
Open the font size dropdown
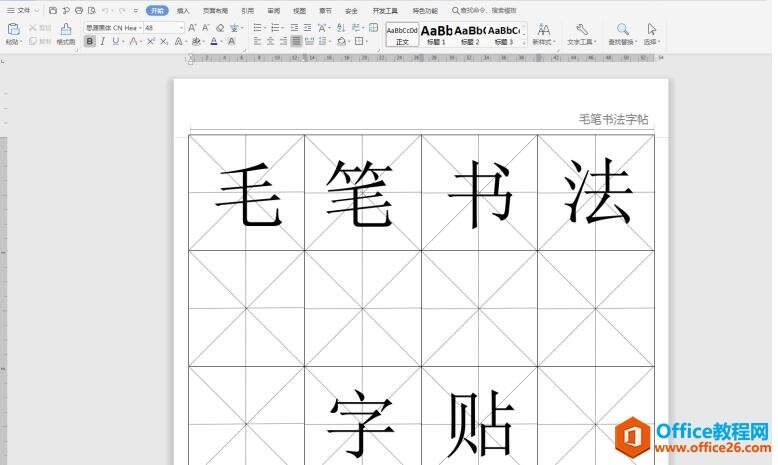(181, 28)
